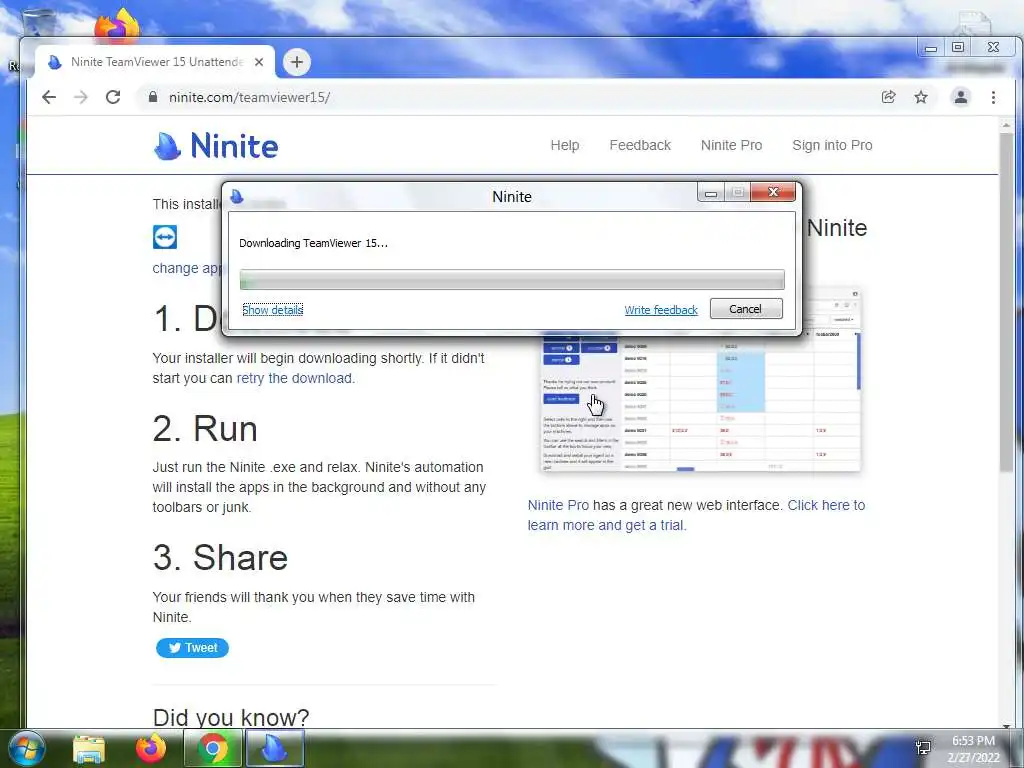Click the Tweet button
Image resolution: width=1024 pixels, height=768 pixels.
tap(192, 648)
